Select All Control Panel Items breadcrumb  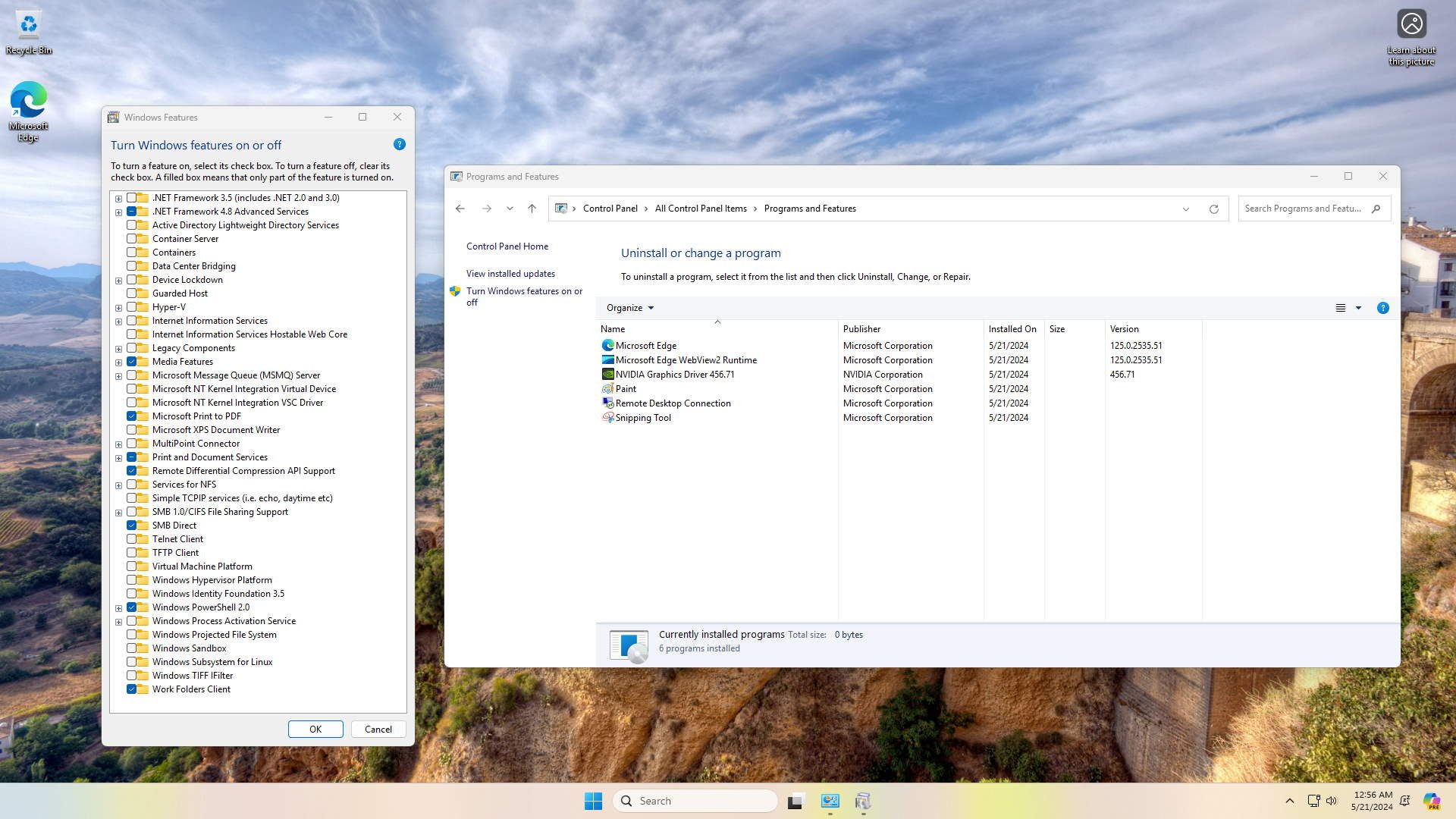pos(700,209)
